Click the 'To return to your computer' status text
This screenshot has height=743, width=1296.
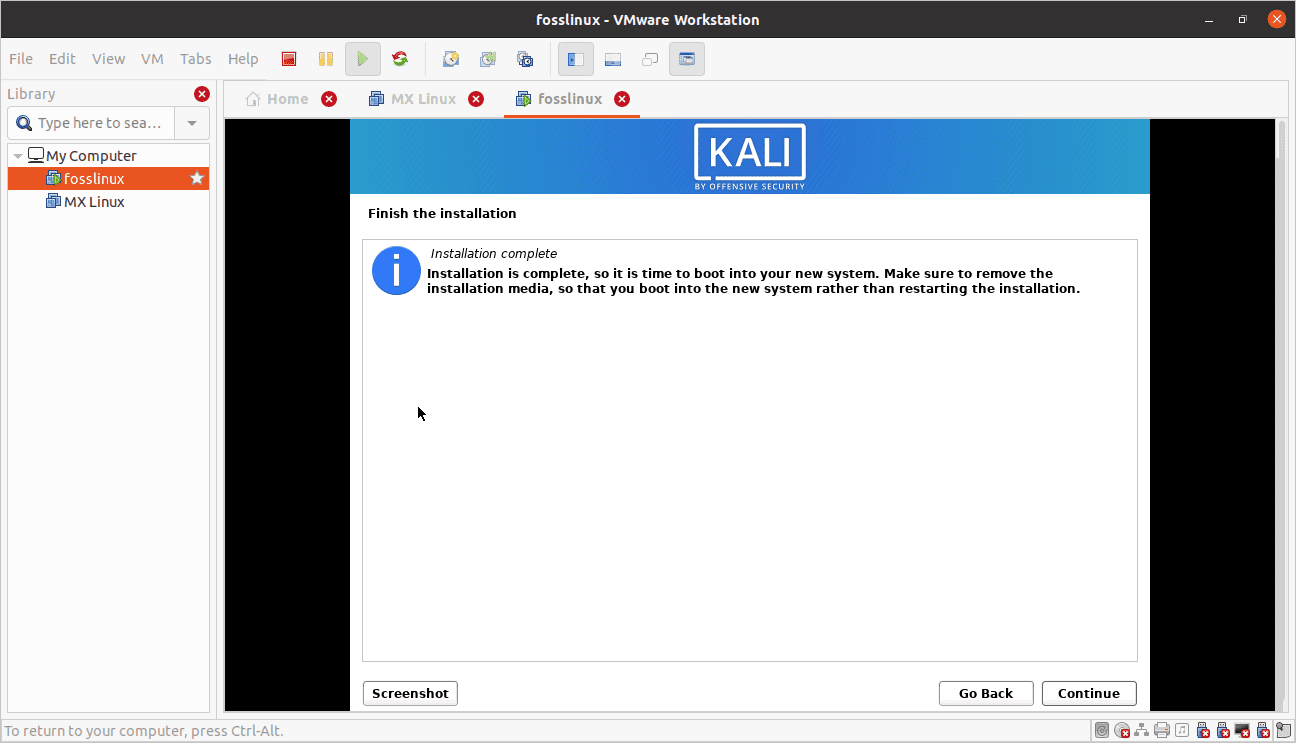tap(144, 731)
